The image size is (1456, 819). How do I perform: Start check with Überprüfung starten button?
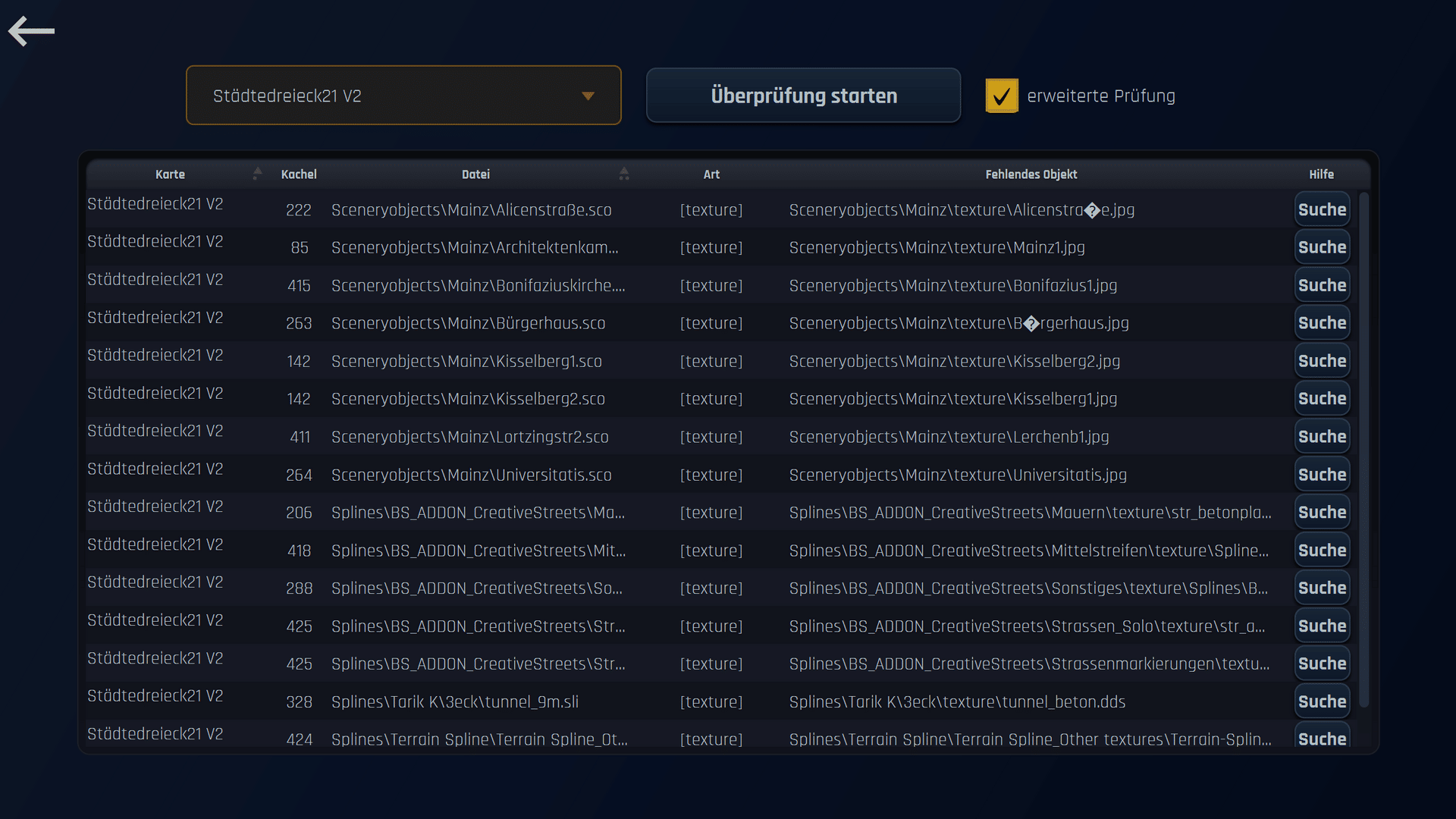[x=803, y=96]
